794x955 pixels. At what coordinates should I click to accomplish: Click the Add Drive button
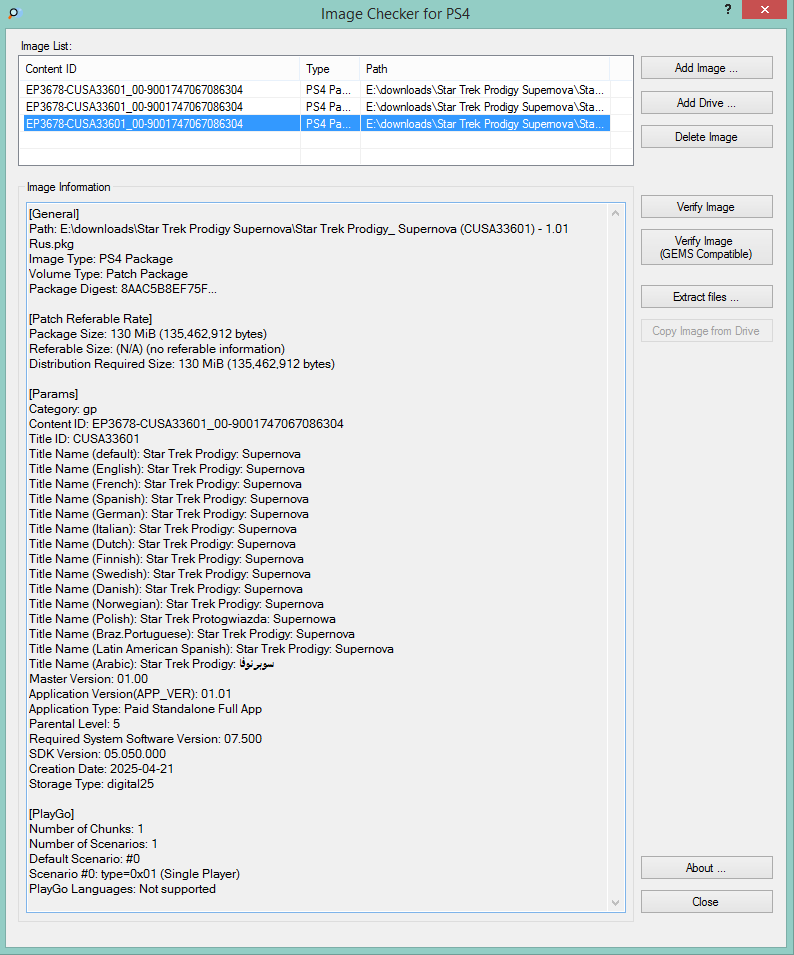[706, 103]
